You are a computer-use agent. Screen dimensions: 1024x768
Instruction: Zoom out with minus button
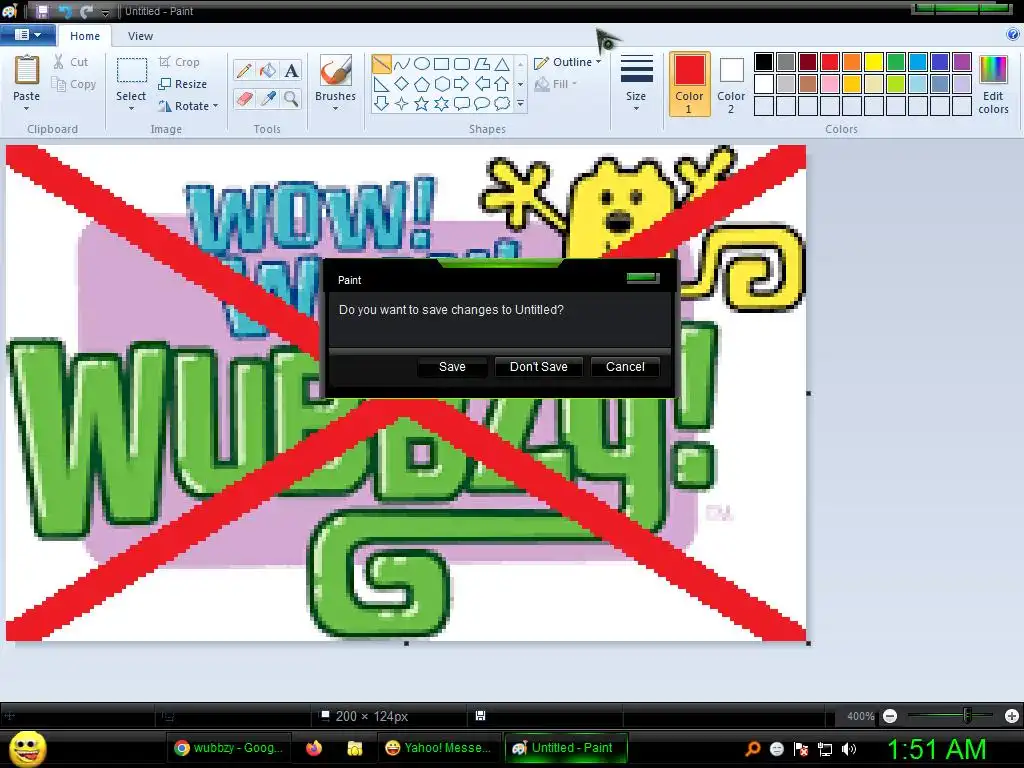point(890,716)
